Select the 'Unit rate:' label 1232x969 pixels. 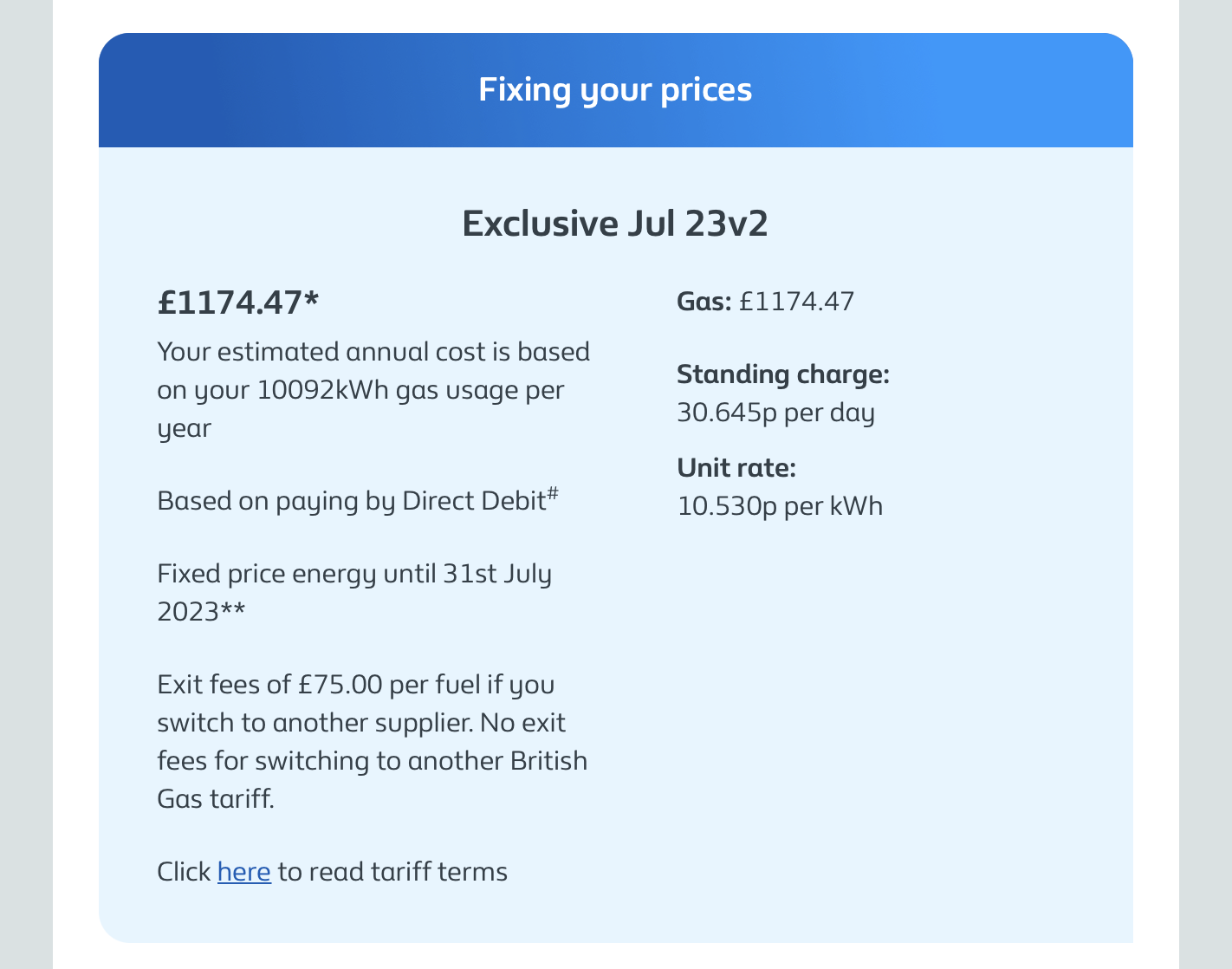[x=736, y=468]
